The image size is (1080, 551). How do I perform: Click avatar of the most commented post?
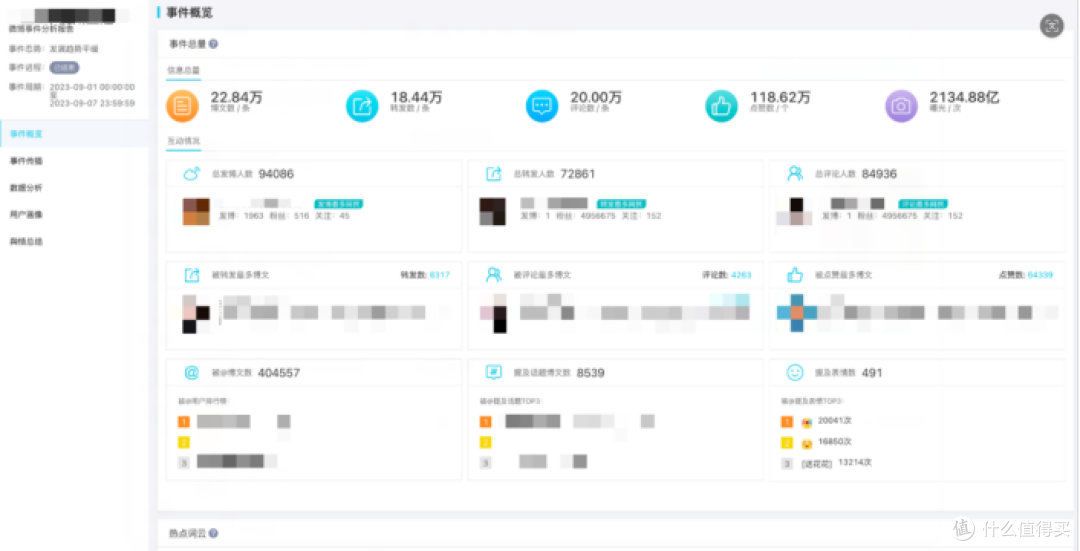click(x=494, y=313)
